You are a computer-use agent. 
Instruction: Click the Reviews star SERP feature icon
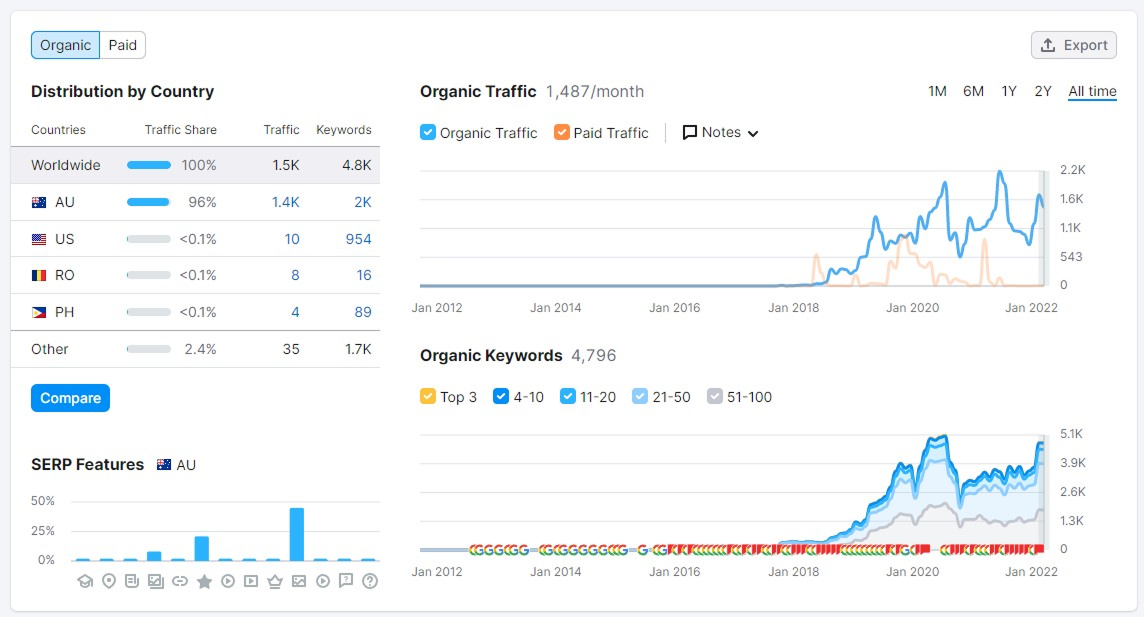204,580
